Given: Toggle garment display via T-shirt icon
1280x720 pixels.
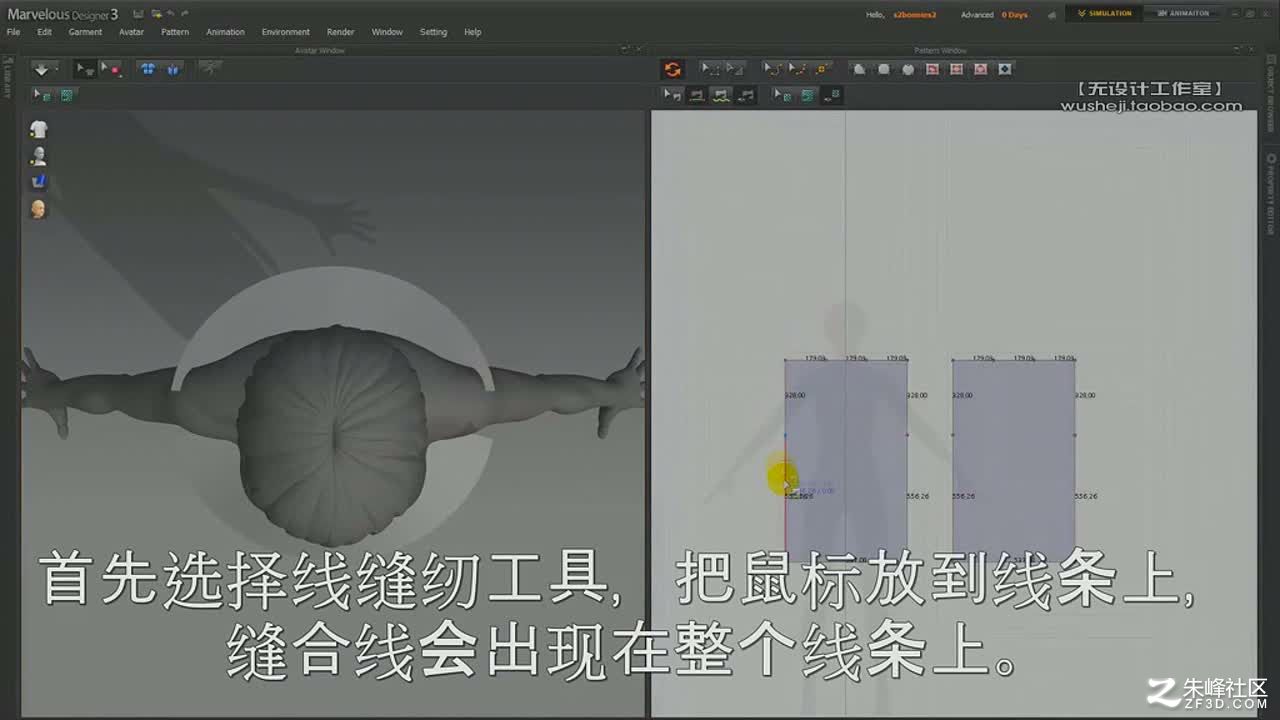Looking at the screenshot, I should pyautogui.click(x=39, y=129).
